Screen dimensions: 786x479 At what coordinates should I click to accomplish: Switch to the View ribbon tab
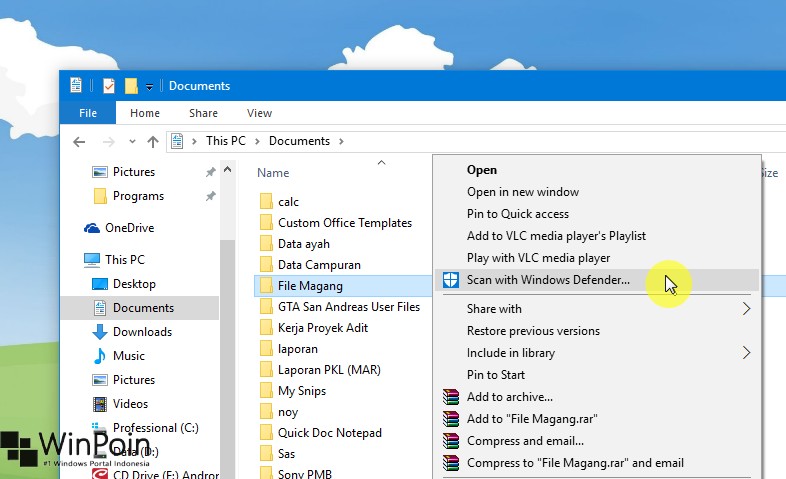point(259,113)
